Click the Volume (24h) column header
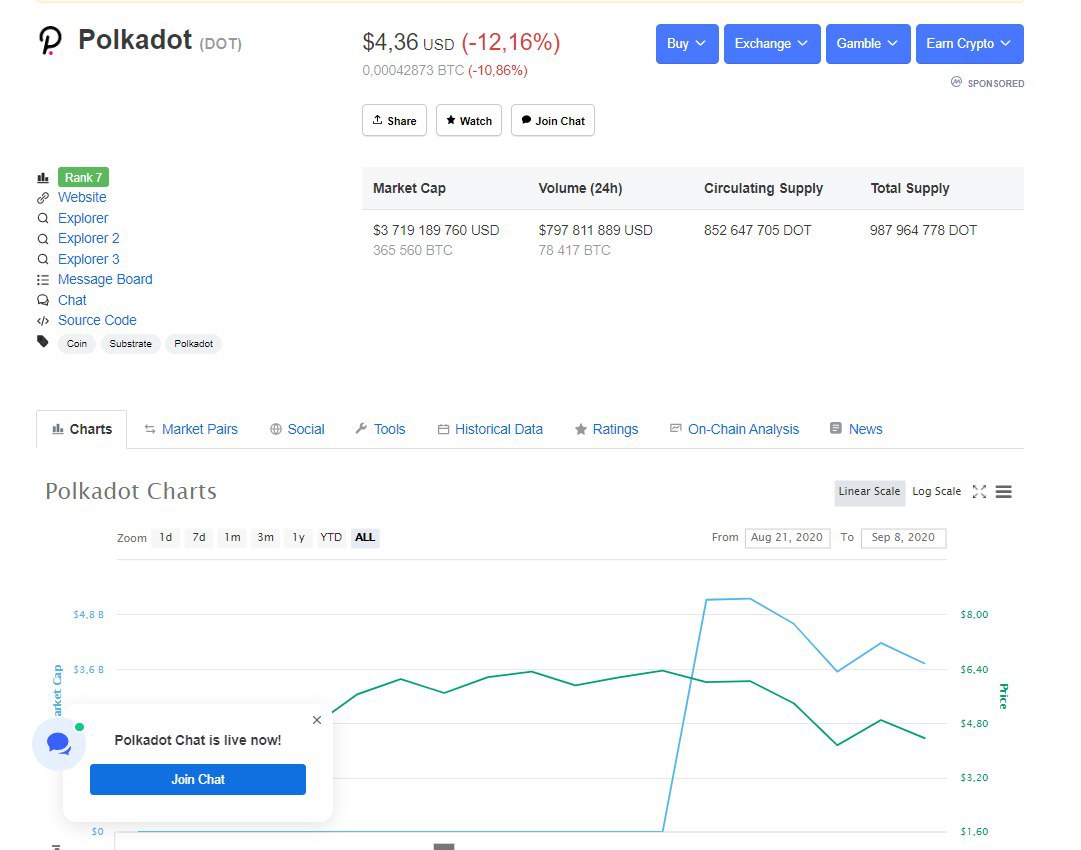Viewport: 1081px width, 850px height. point(580,188)
